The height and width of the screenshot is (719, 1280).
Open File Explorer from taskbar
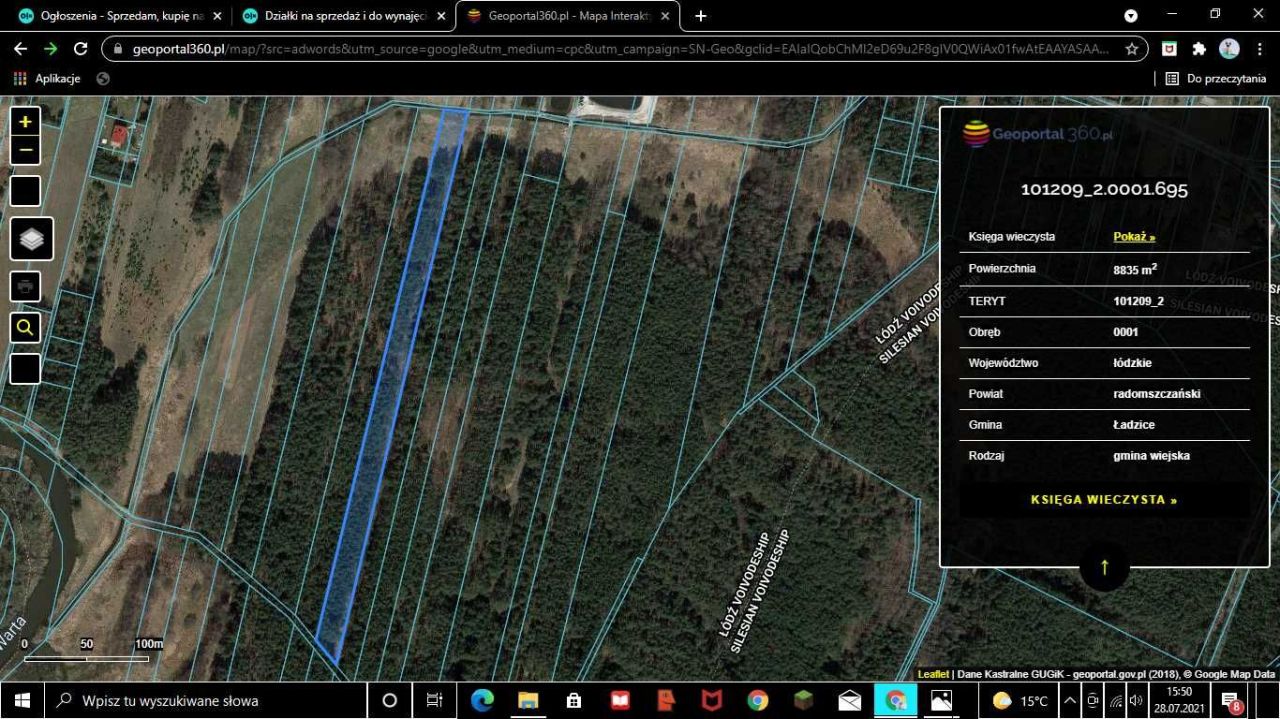click(528, 700)
